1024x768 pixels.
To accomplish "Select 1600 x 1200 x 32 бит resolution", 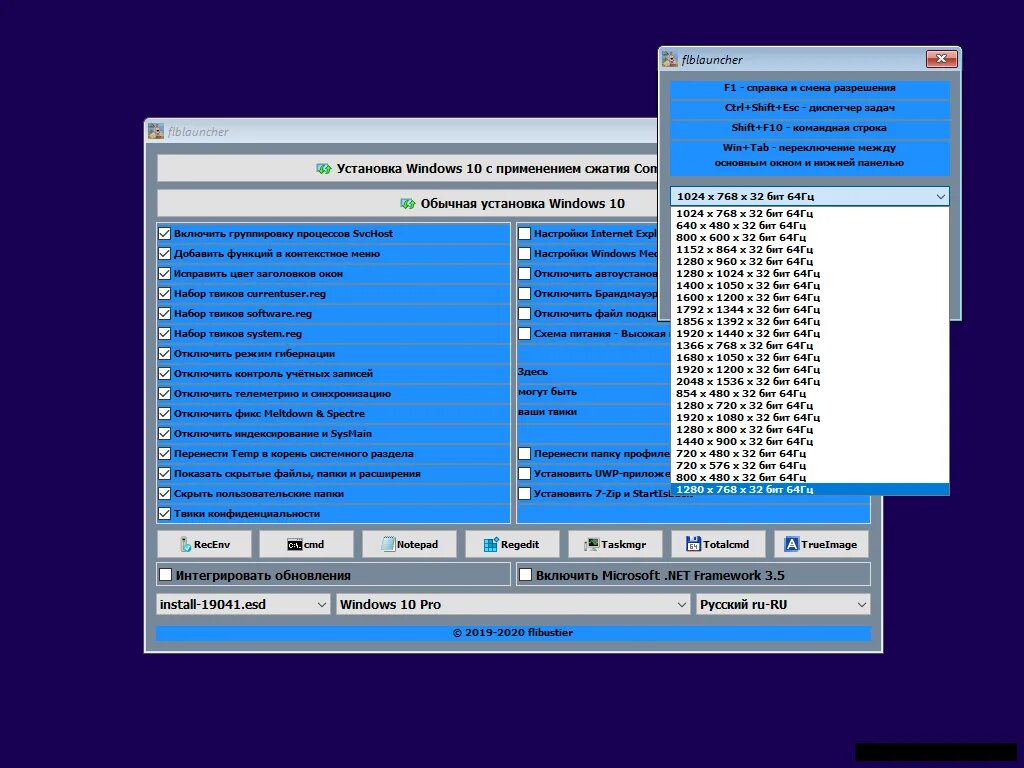I will click(810, 297).
